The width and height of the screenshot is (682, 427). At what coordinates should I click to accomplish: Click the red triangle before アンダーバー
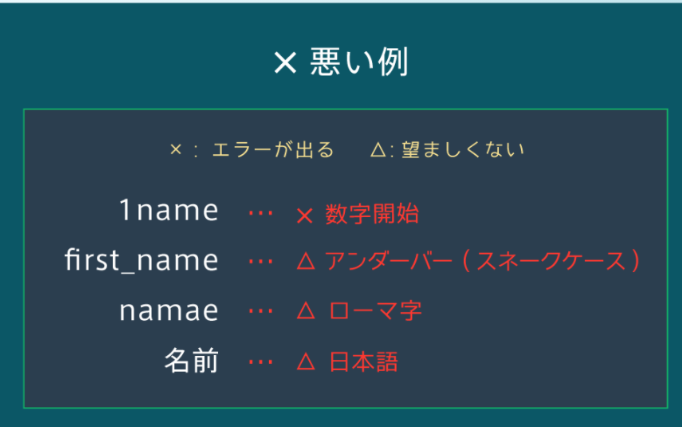tap(306, 261)
